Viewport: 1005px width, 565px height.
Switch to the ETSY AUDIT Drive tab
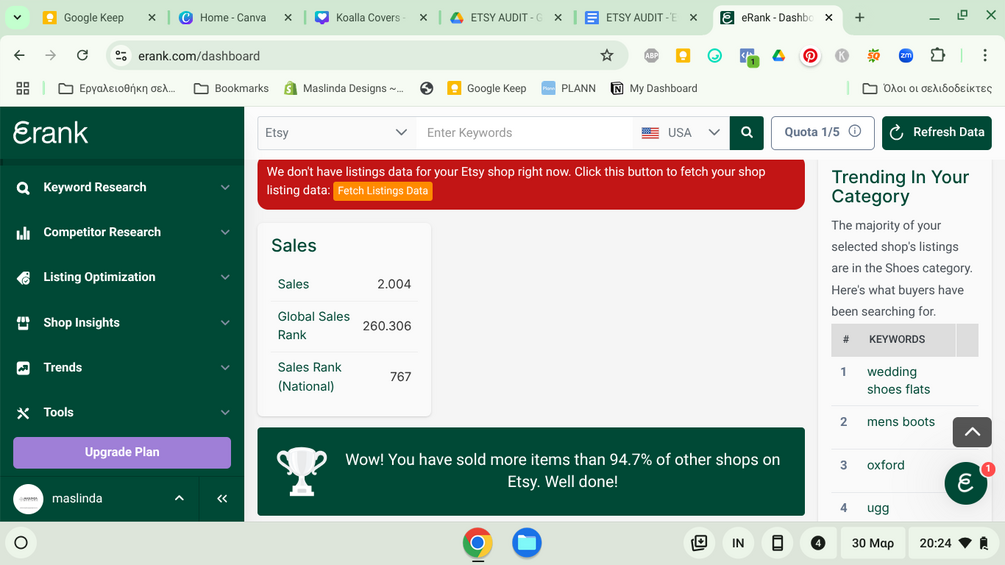click(503, 18)
